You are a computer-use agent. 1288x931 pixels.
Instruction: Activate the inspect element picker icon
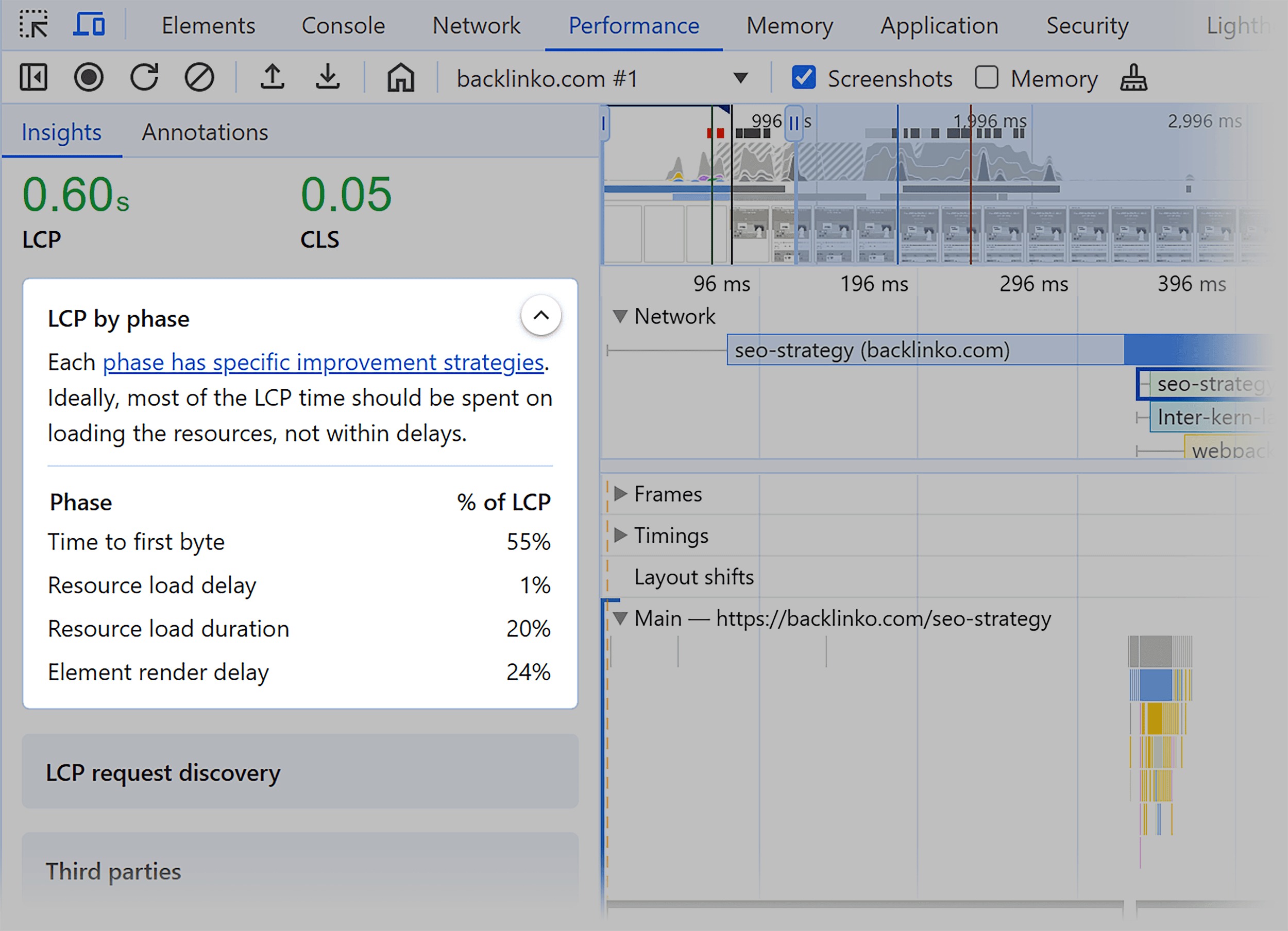[33, 25]
